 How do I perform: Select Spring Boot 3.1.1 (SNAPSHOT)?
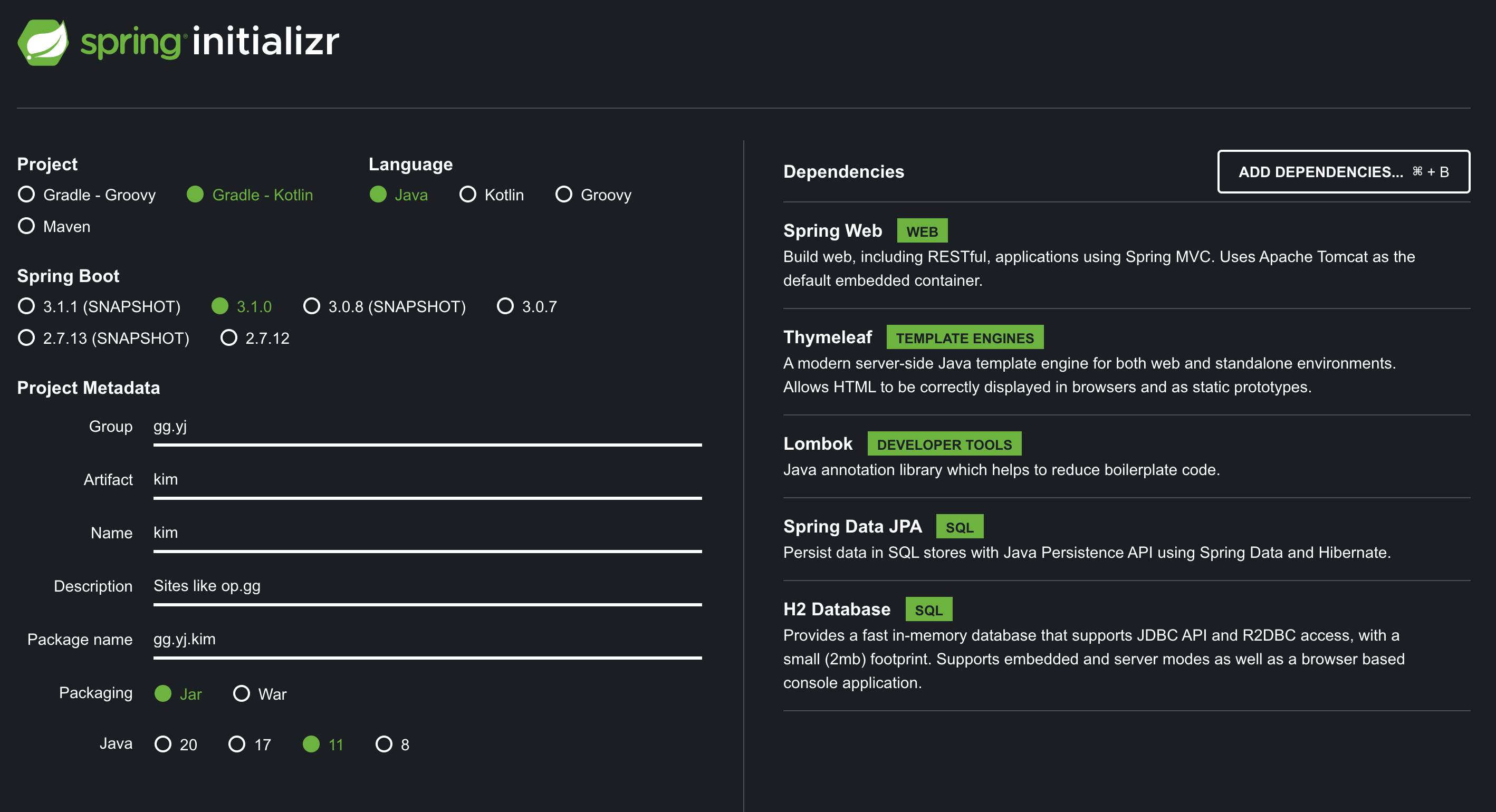[x=99, y=306]
